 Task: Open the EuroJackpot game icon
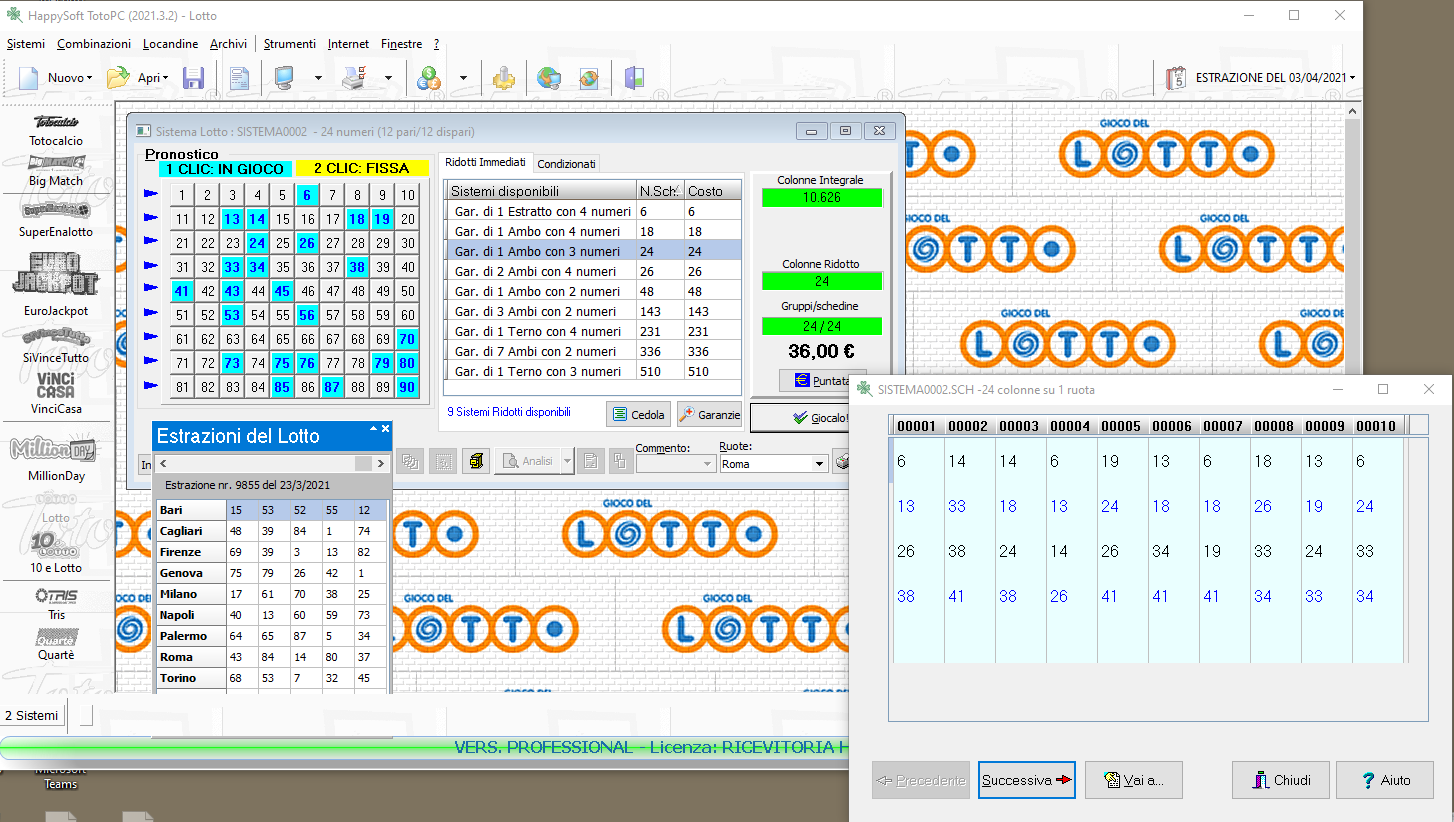pos(56,283)
